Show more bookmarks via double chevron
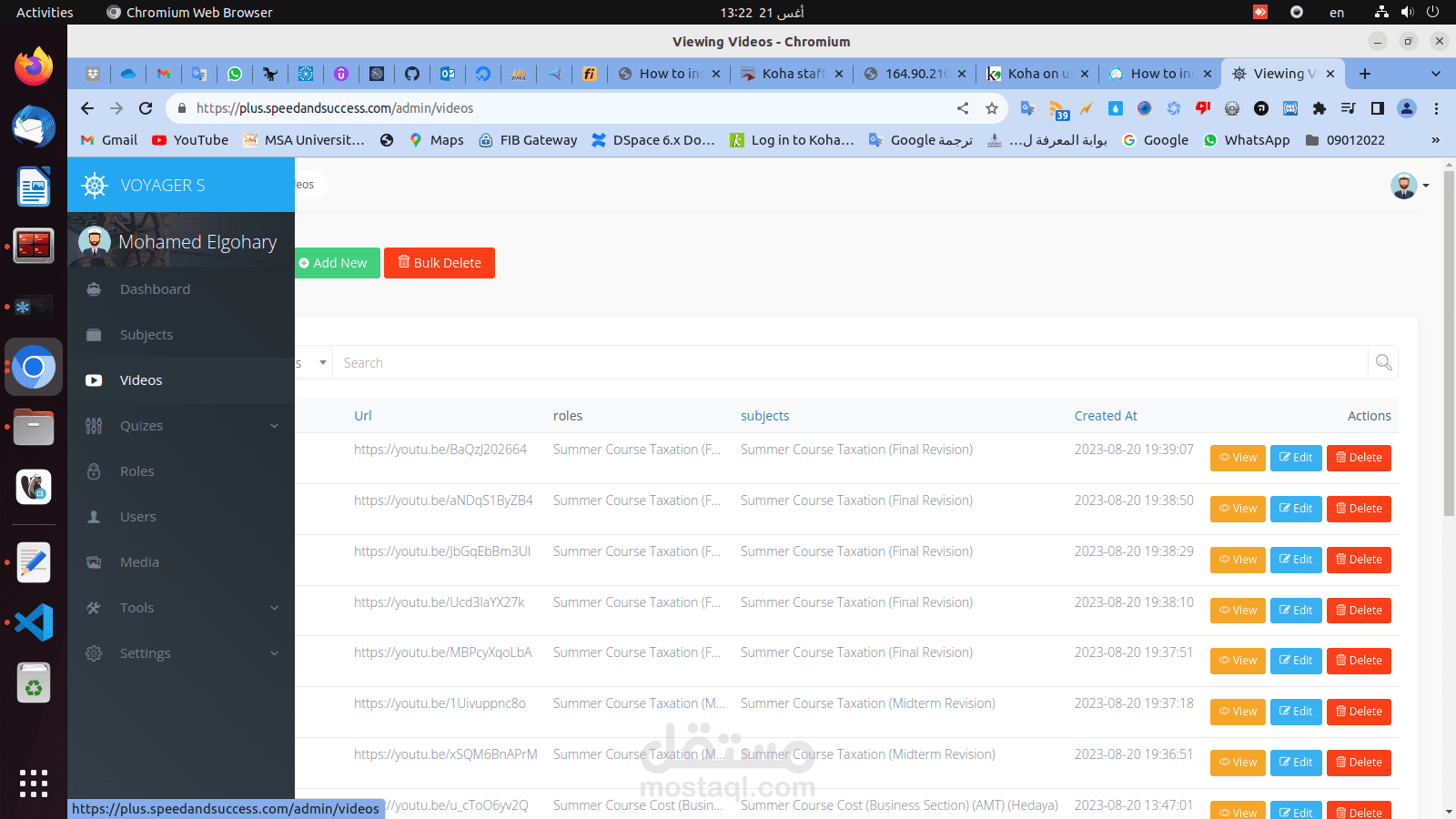This screenshot has height=819, width=1456. [x=1436, y=140]
